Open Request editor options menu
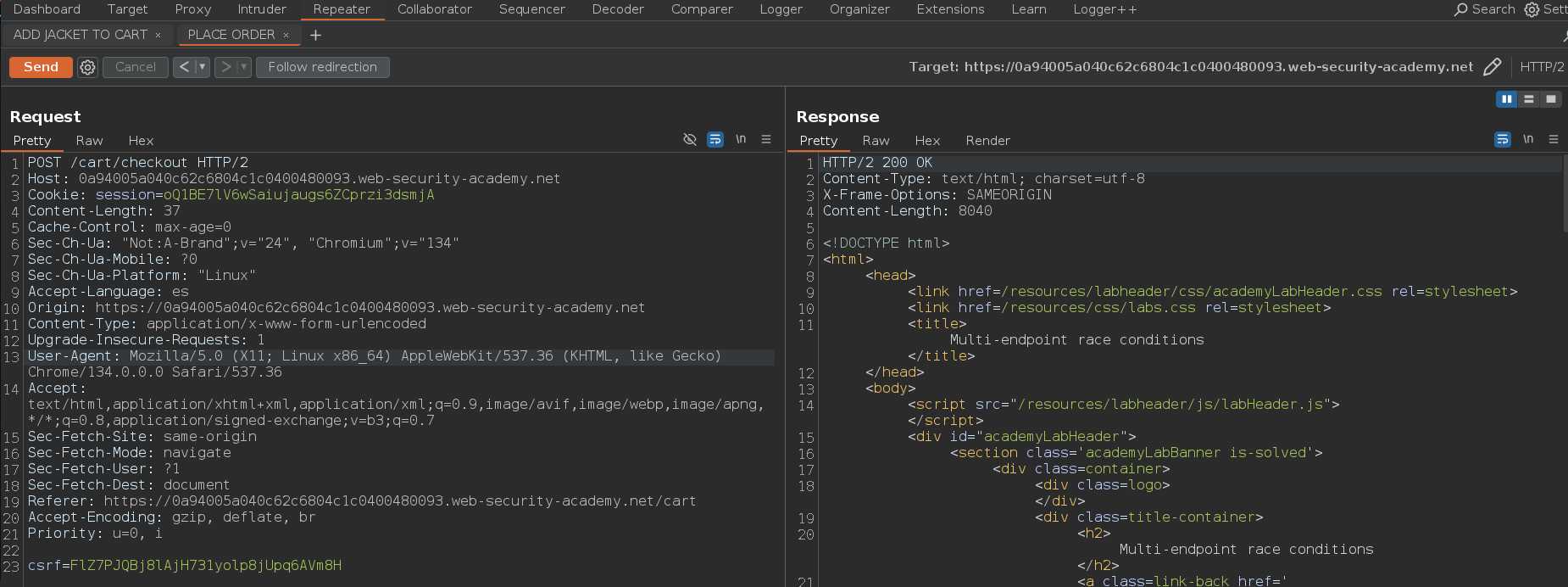Viewport: 1568px width, 587px height. tap(766, 139)
